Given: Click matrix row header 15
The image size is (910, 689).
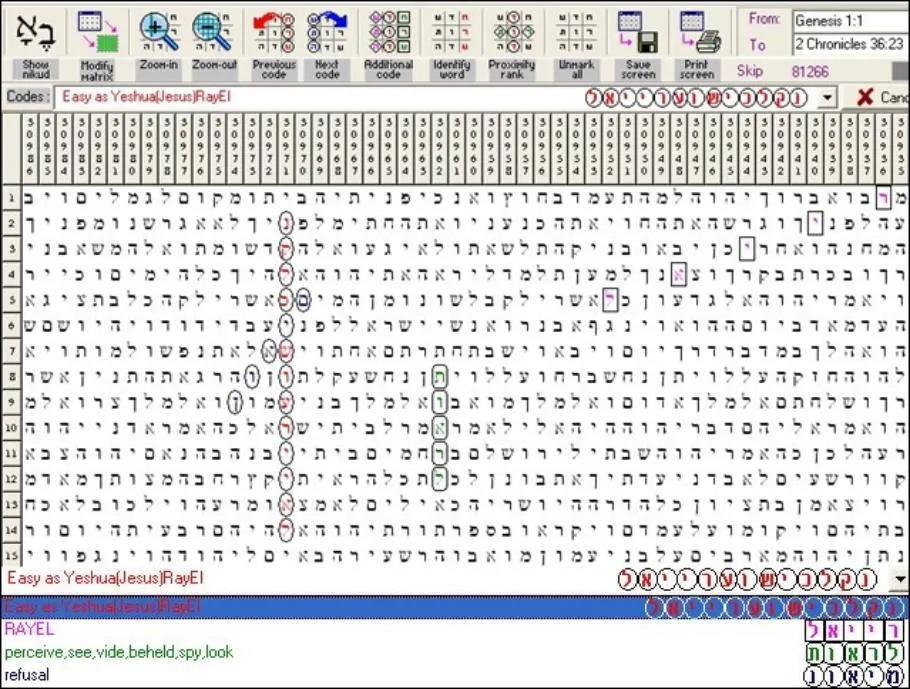Looking at the screenshot, I should click(10, 555).
